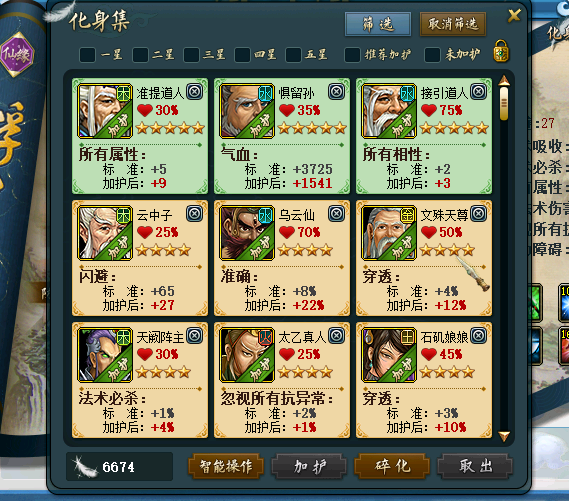This screenshot has height=501, width=569.
Task: Click the scroll up arrow
Action: pos(504,81)
